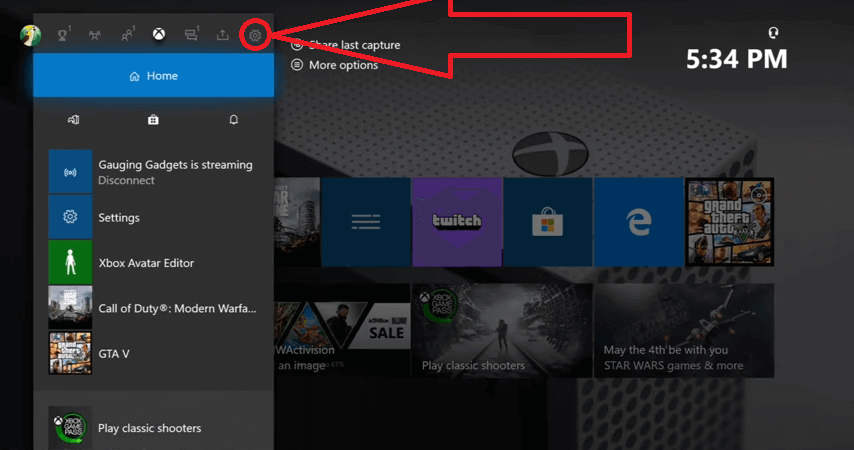
Task: Click the blue streaming broadcast icon
Action: tap(70, 172)
